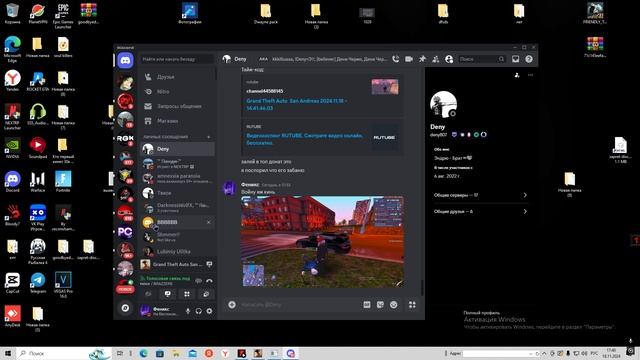Click the Discord header search field
Image resolution: width=640 pixels, height=360 pixels.
click(x=481, y=59)
